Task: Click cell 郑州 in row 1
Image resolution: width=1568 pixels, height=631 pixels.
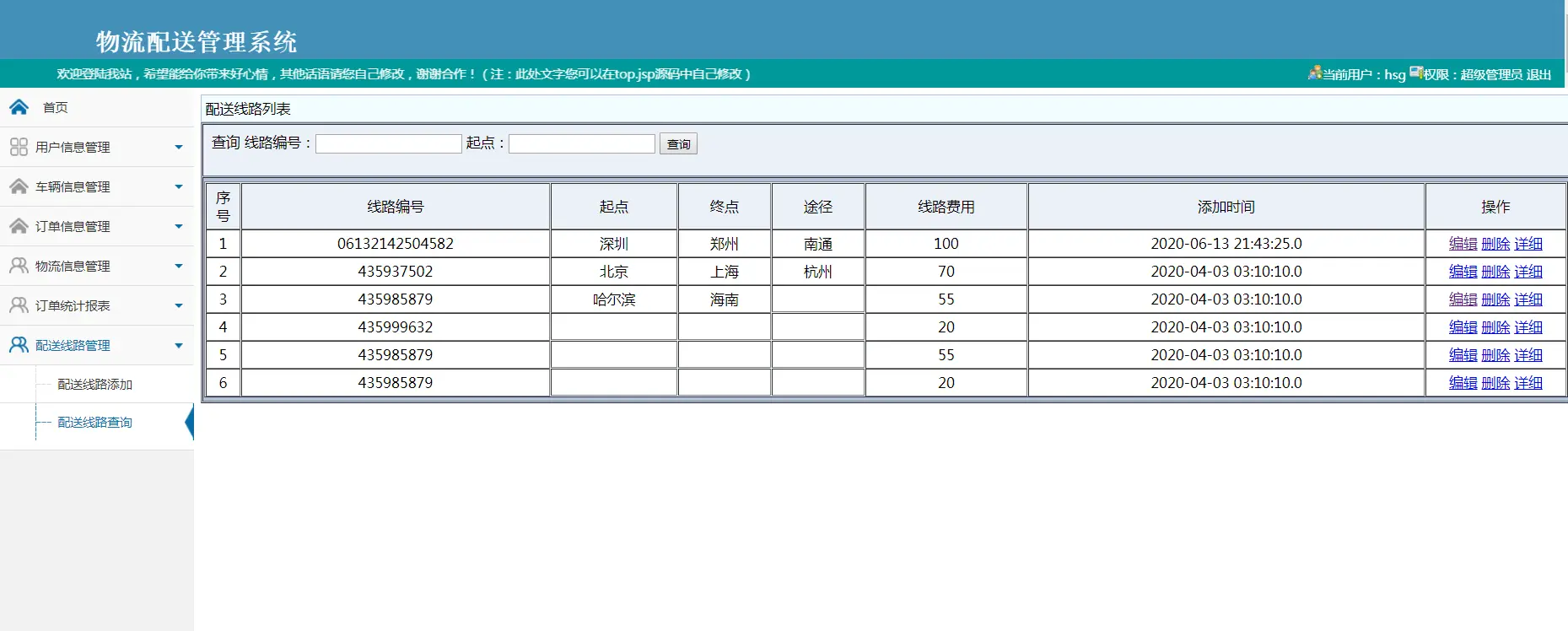Action: (x=725, y=244)
